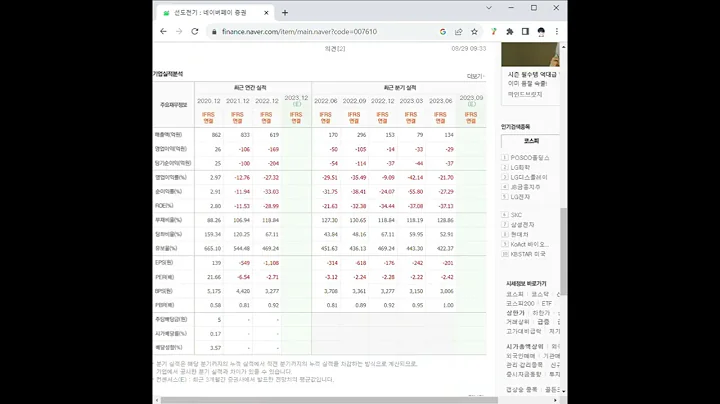The height and width of the screenshot is (404, 720).
Task: Open KoAct 바이오 in the popular search list
Action: coord(529,244)
